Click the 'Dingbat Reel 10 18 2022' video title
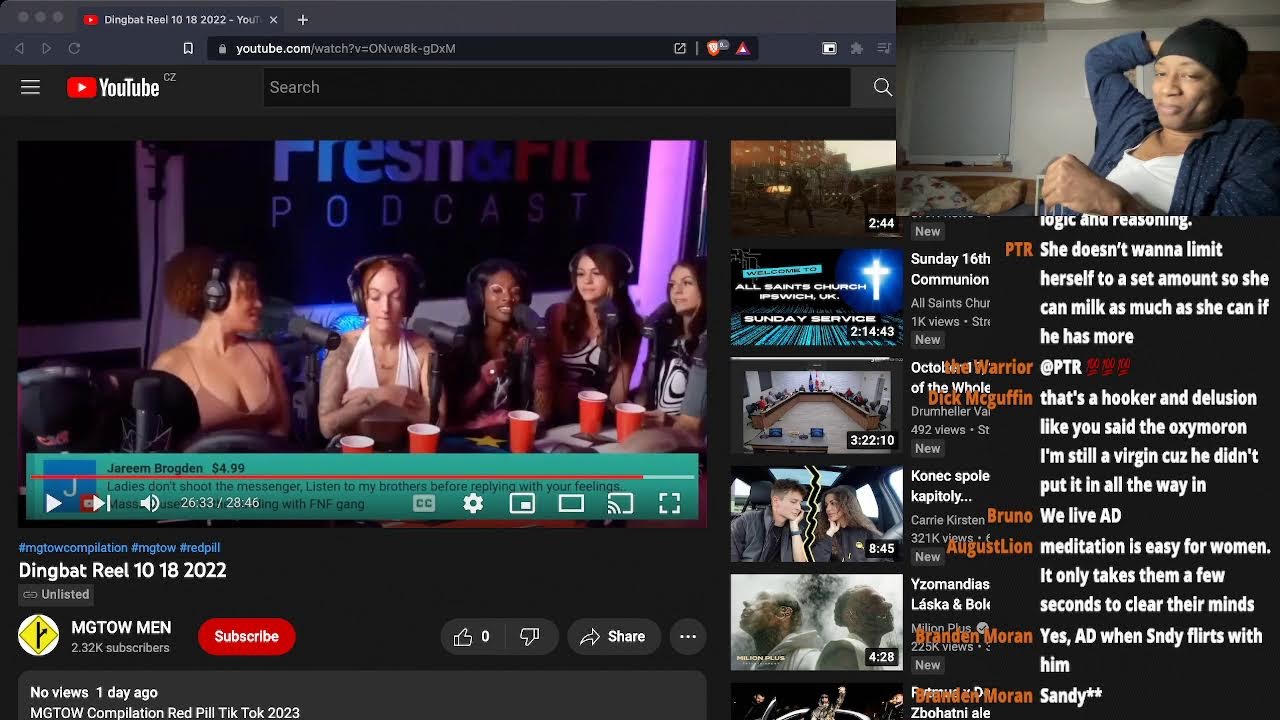 pos(123,570)
